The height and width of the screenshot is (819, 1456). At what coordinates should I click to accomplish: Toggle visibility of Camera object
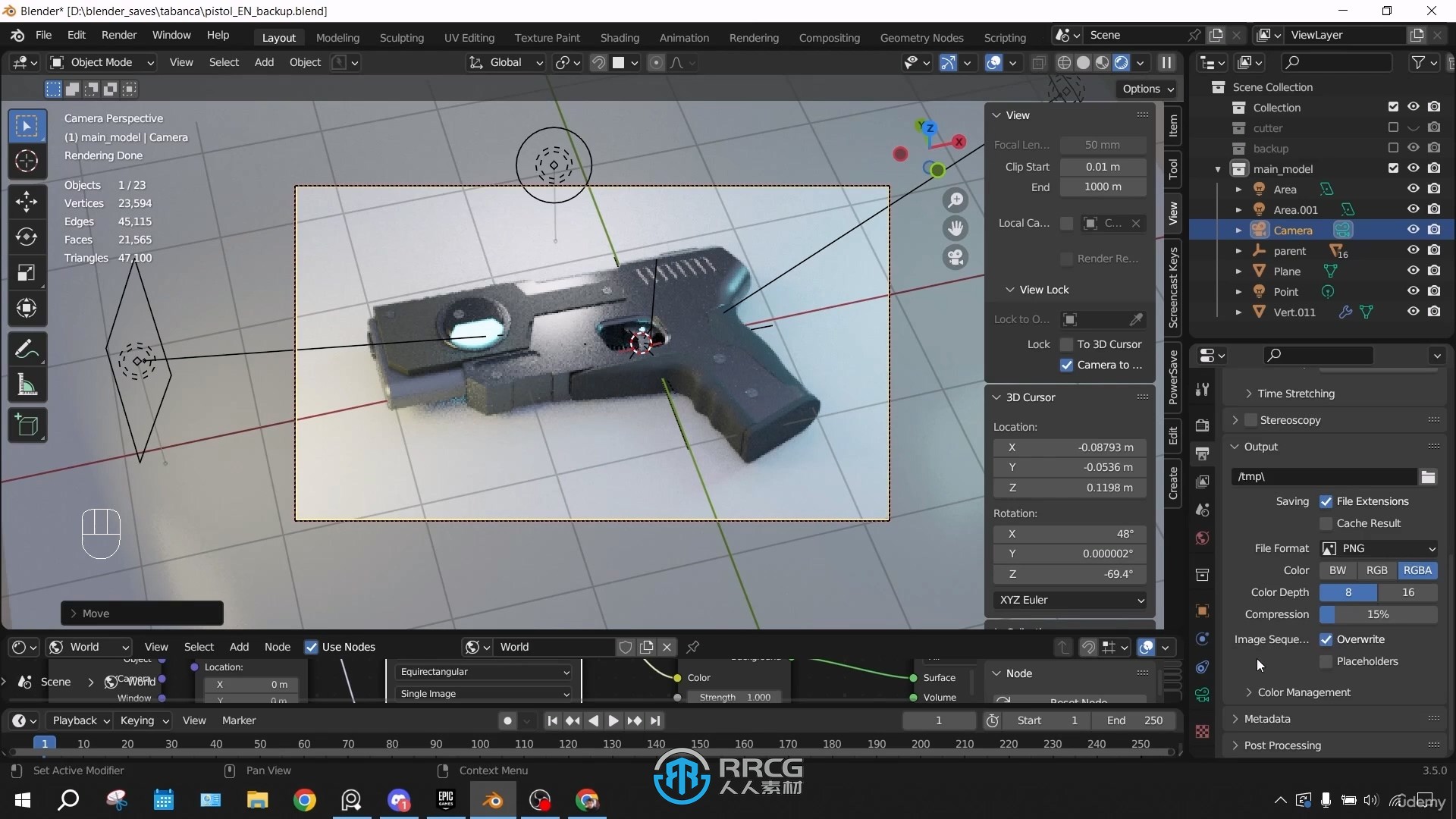pyautogui.click(x=1413, y=230)
